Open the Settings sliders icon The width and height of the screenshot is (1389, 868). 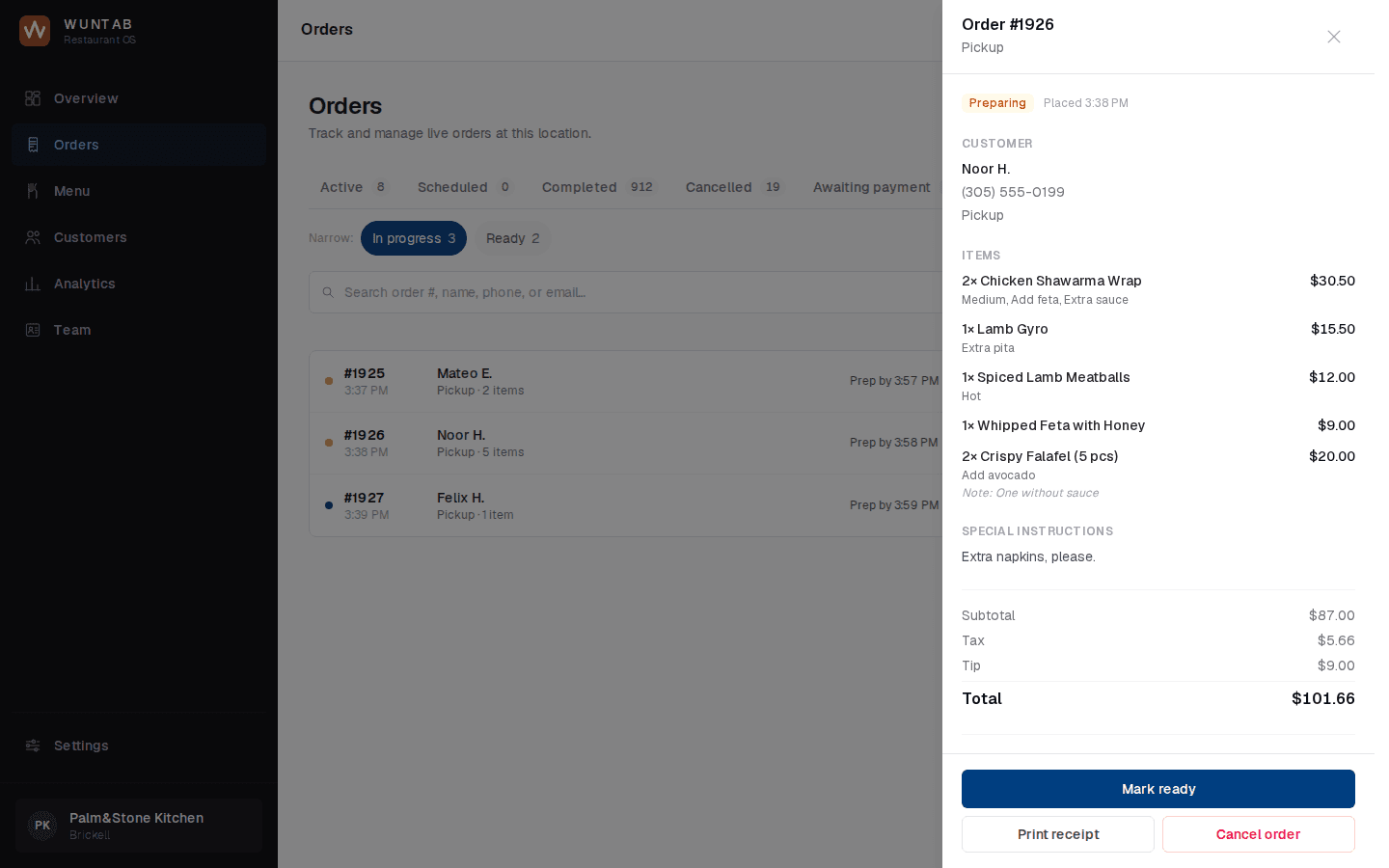tap(33, 746)
